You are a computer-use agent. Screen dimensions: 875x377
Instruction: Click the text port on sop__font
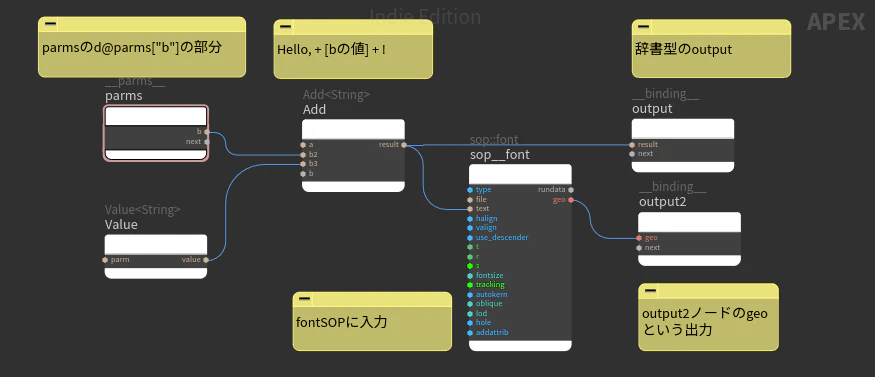[470, 209]
